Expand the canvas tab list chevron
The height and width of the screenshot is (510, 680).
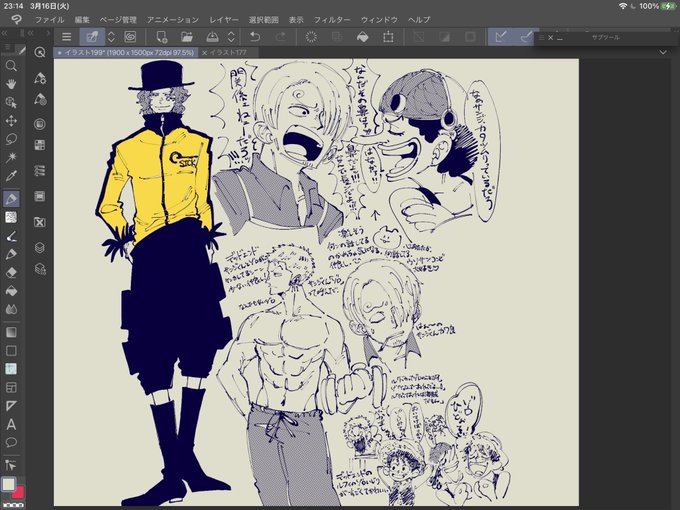(x=663, y=52)
